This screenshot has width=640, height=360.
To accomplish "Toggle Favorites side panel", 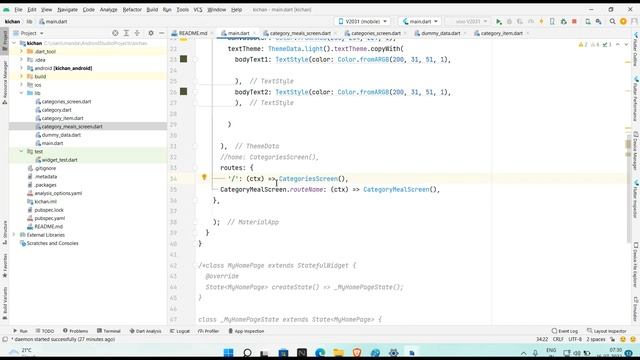I will click(x=5, y=266).
